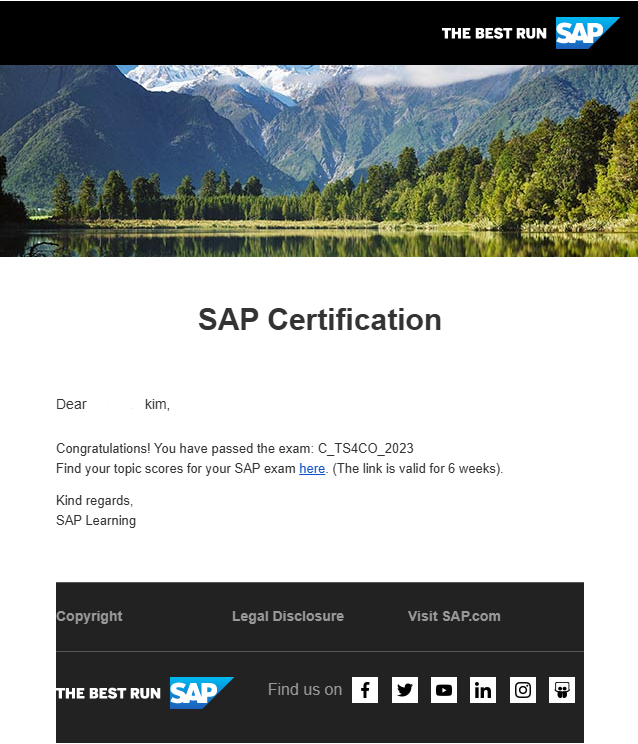Click the 'SAP Certification' heading

(x=319, y=320)
